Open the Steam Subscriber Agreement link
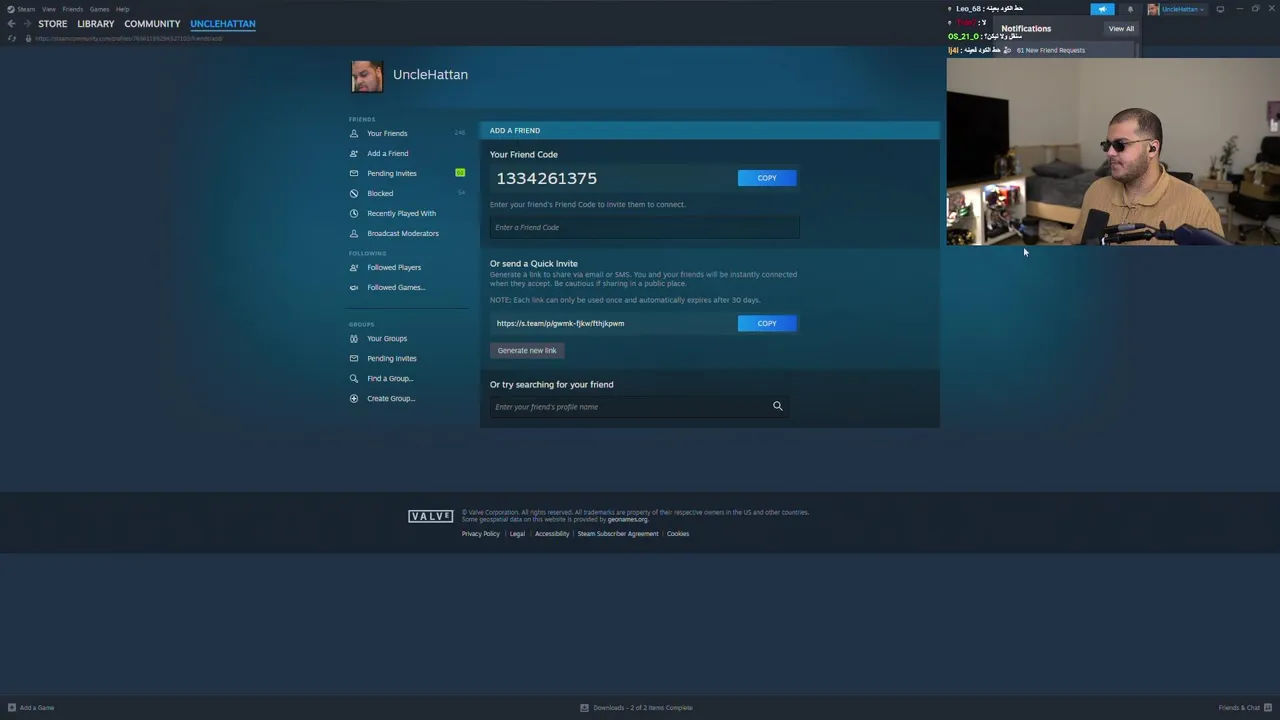Screen dimensions: 1280x720 click(618, 534)
